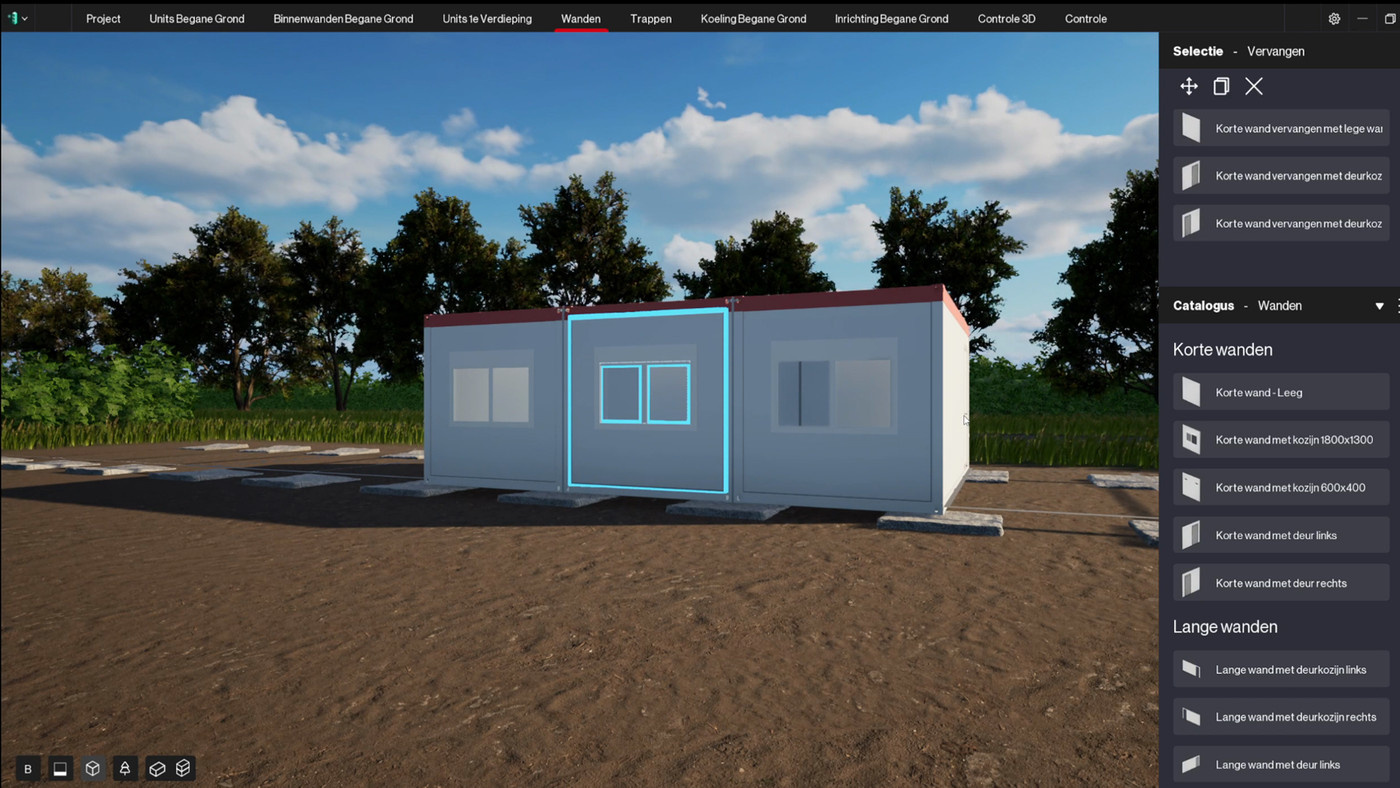This screenshot has width=1400, height=788.
Task: Pick 'Lange wand met deurkozijn links'
Action: point(1281,670)
